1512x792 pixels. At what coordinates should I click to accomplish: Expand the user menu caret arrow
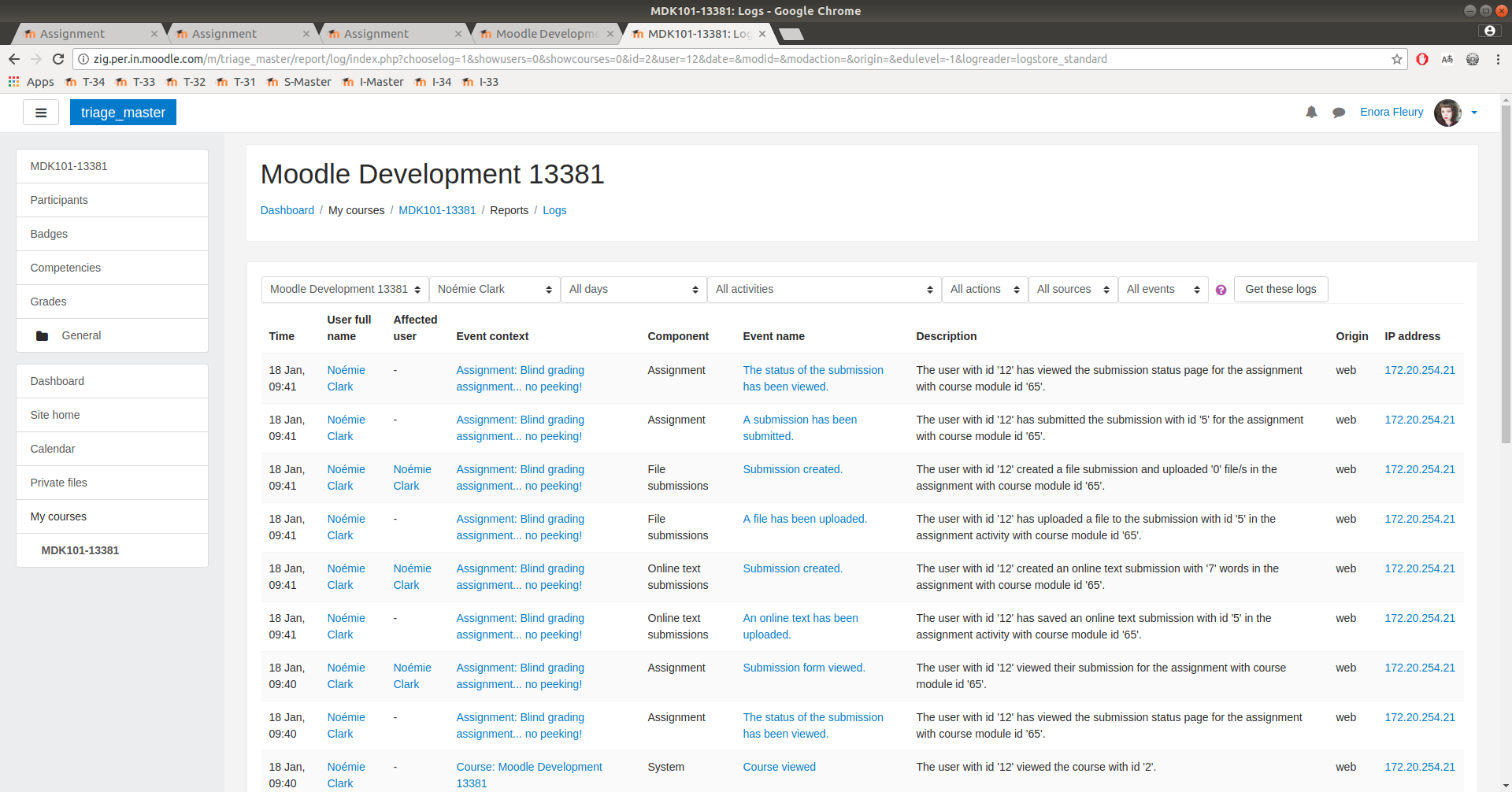point(1474,113)
